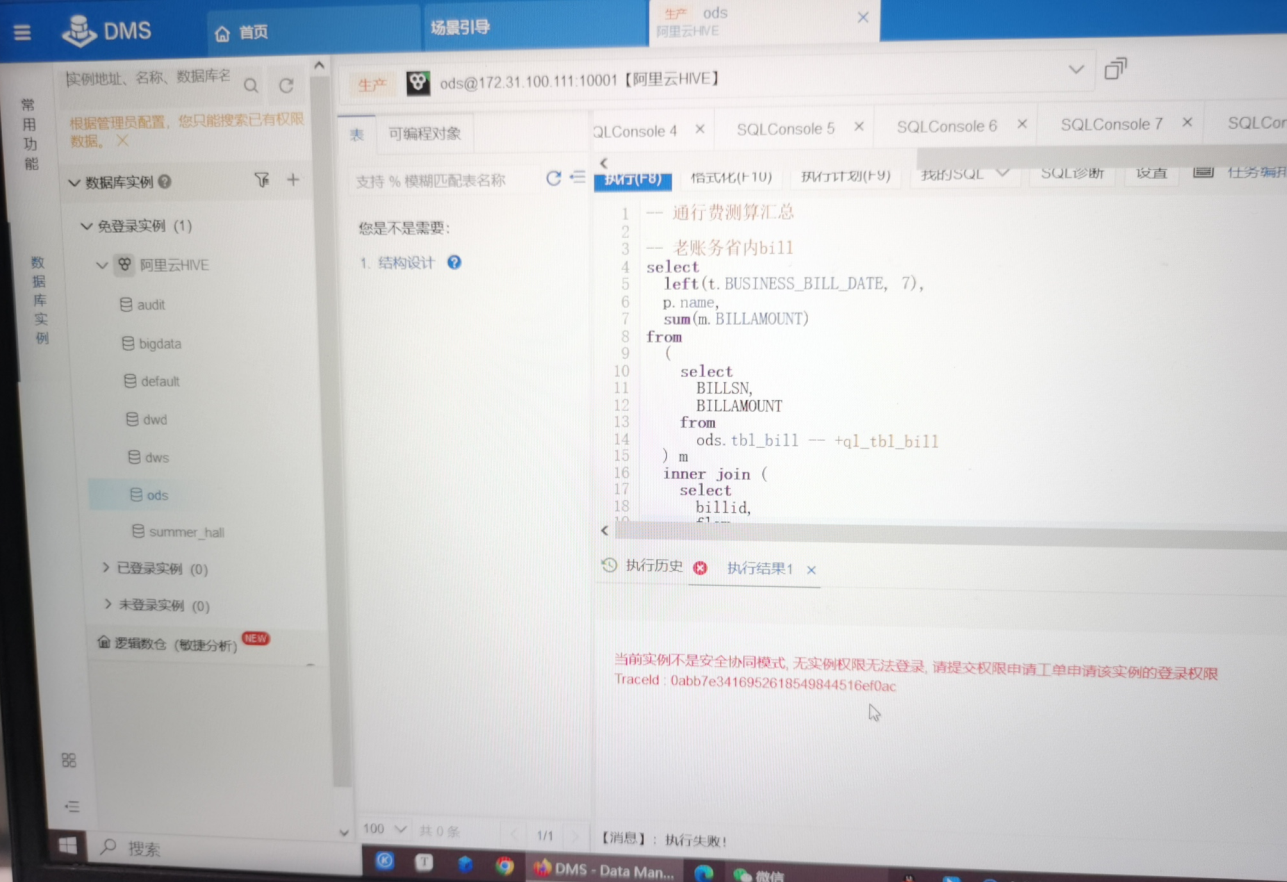This screenshot has width=1287, height=882.
Task: Click the collapse sidebar icon at bottom left
Action: (x=72, y=806)
